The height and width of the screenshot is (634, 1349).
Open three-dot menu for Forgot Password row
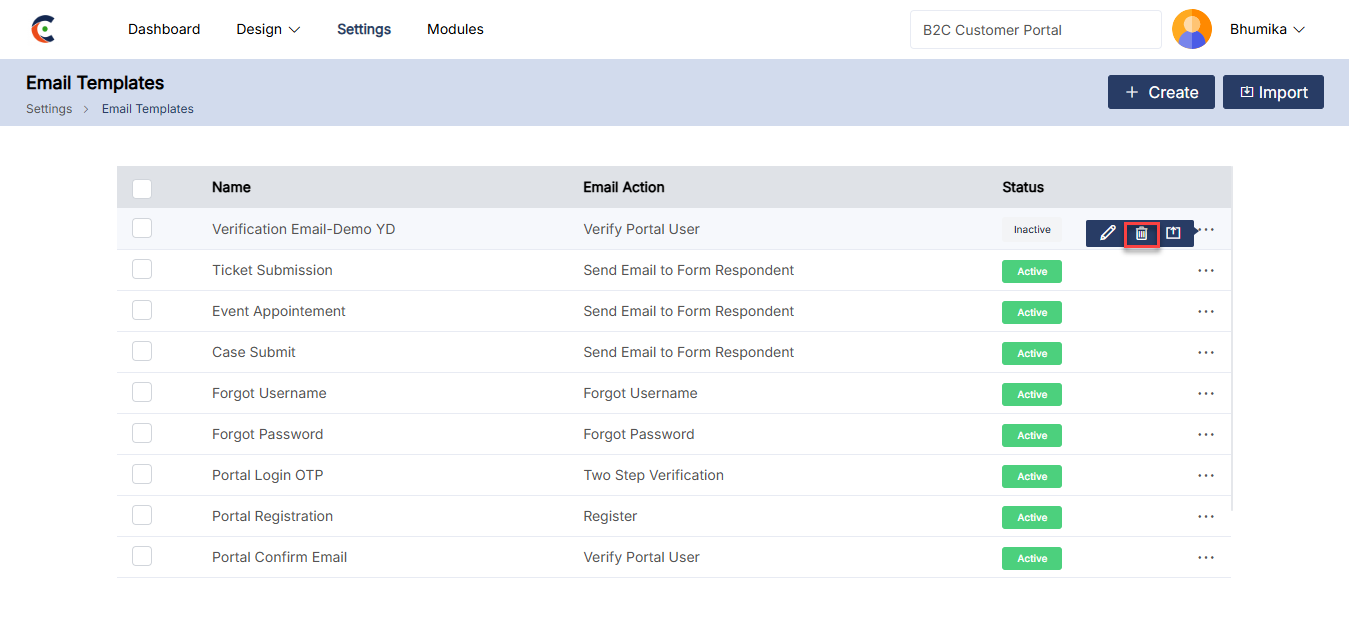pos(1206,435)
